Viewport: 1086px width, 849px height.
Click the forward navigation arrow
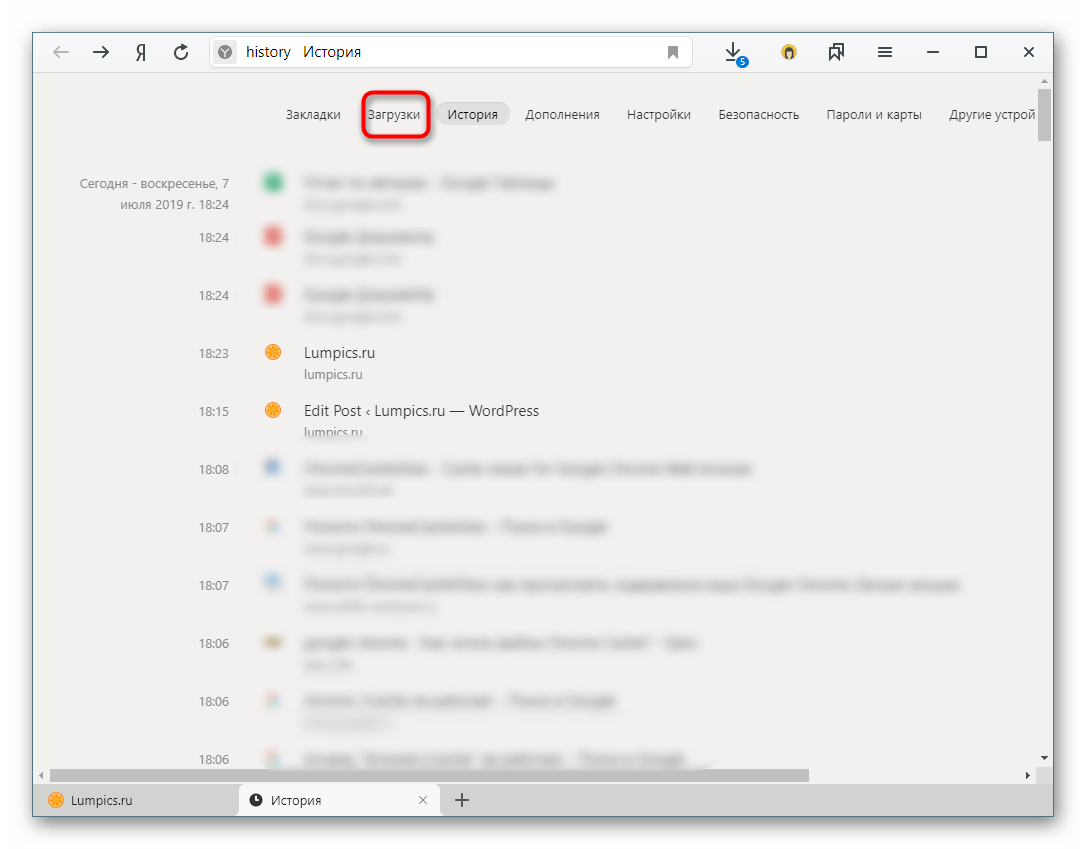pos(101,52)
